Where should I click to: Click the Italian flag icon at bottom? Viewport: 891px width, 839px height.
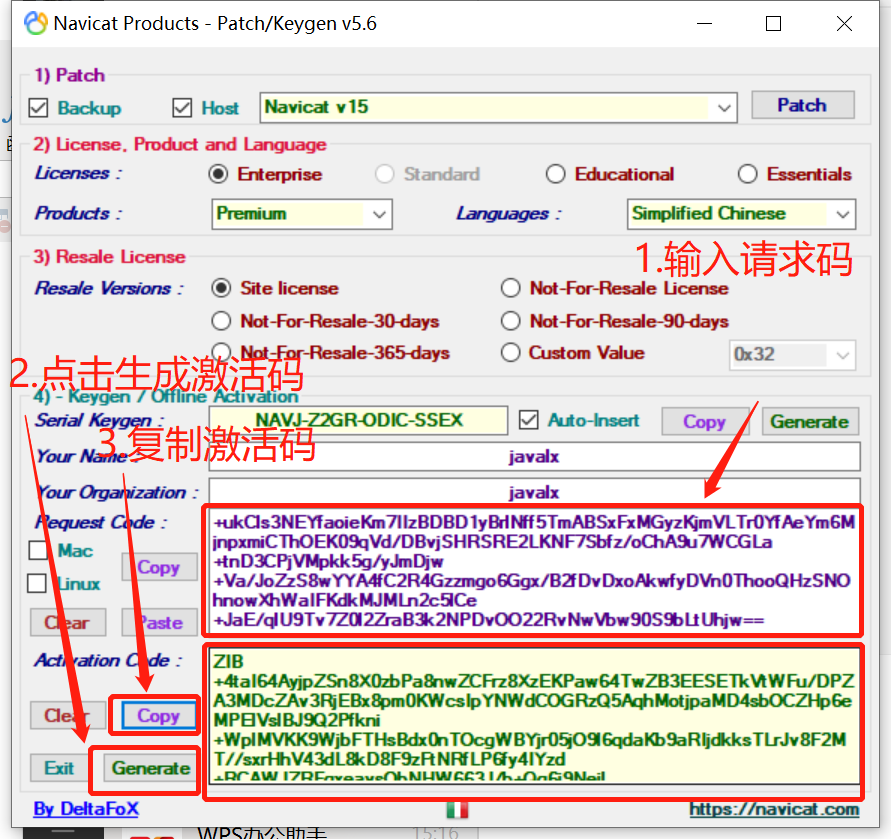[457, 809]
